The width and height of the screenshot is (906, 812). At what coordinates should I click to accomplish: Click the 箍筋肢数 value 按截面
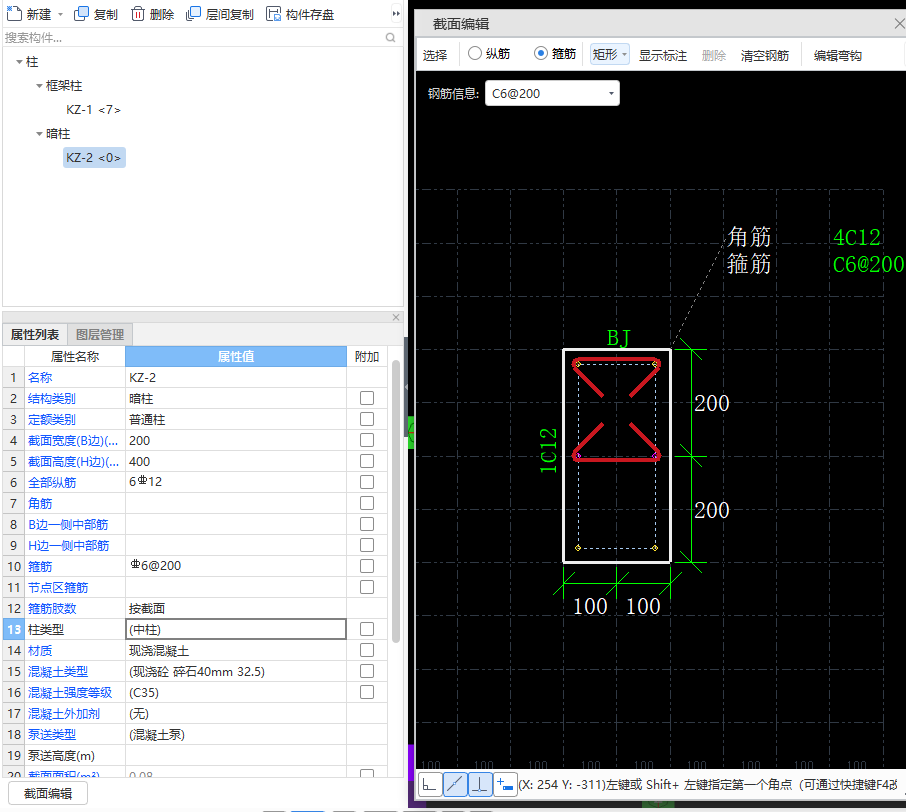[236, 609]
